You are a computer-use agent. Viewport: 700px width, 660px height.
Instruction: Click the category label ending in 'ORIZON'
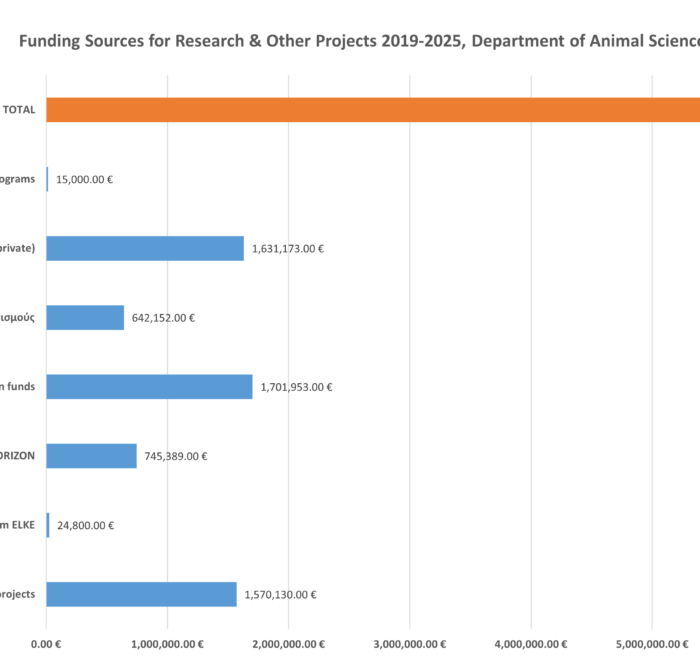pyautogui.click(x=17, y=456)
